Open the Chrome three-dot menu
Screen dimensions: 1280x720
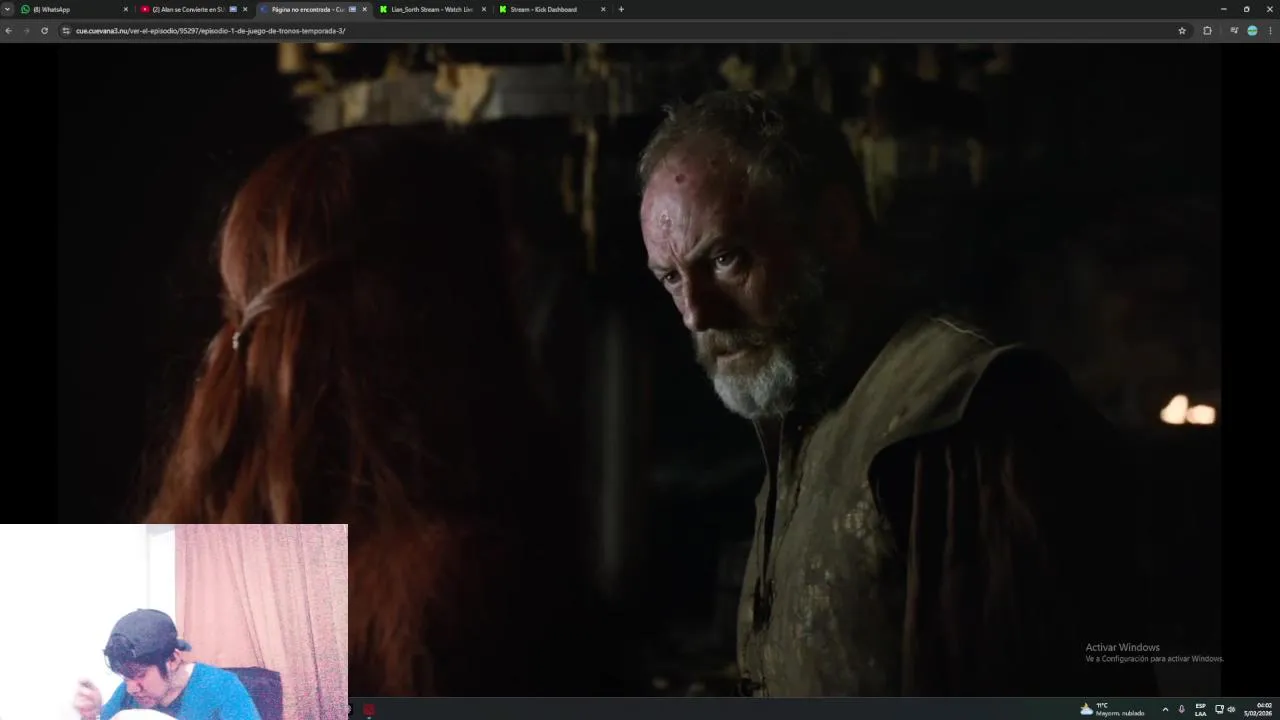click(1270, 31)
